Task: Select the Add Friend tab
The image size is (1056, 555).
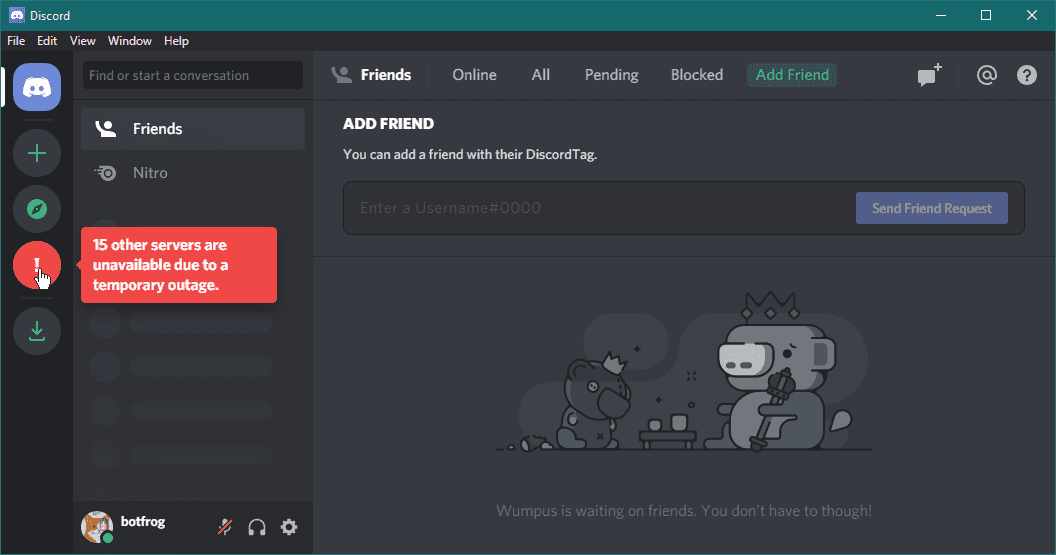Action: 792,75
